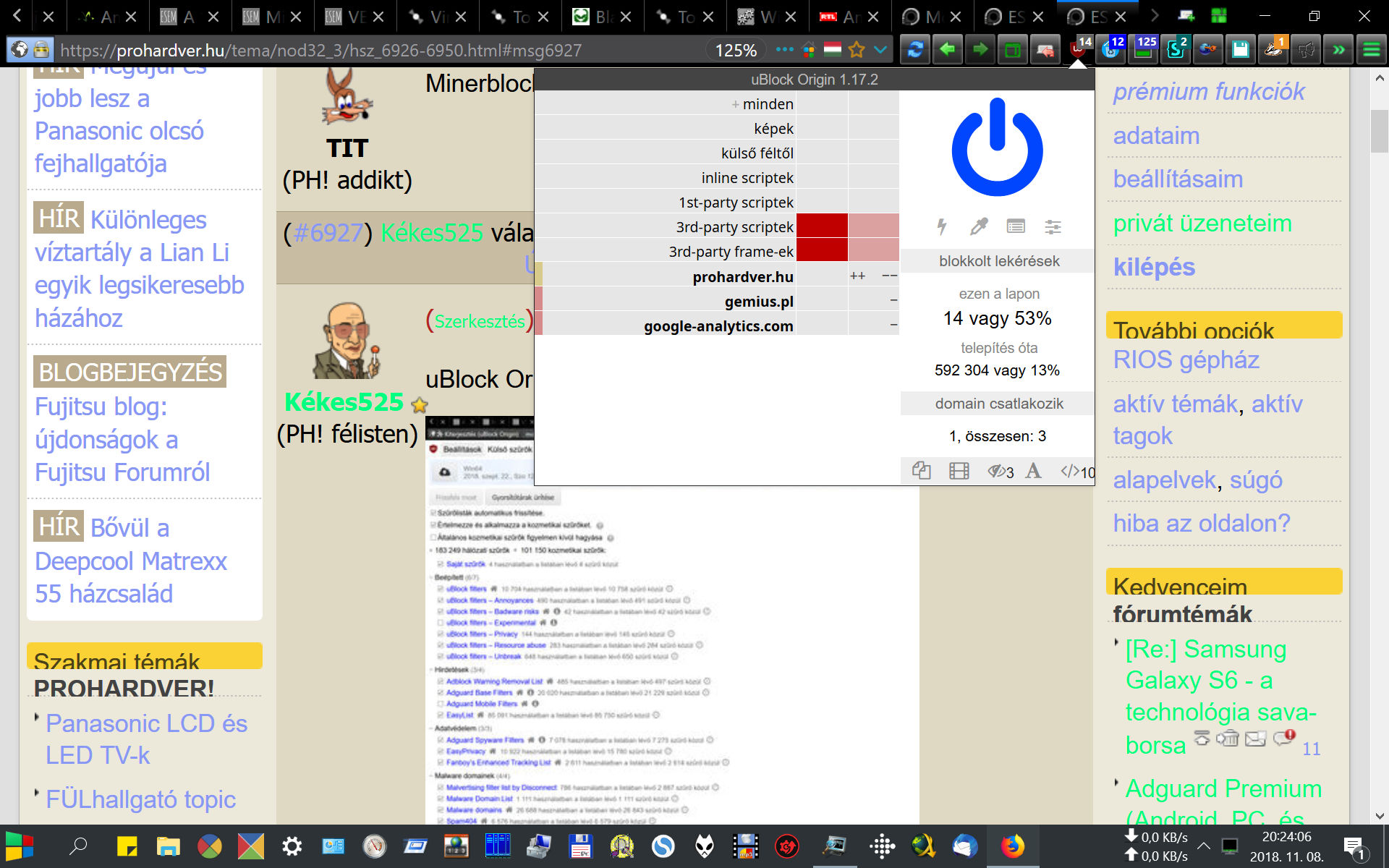Click the bookmark star in address bar

tap(857, 50)
